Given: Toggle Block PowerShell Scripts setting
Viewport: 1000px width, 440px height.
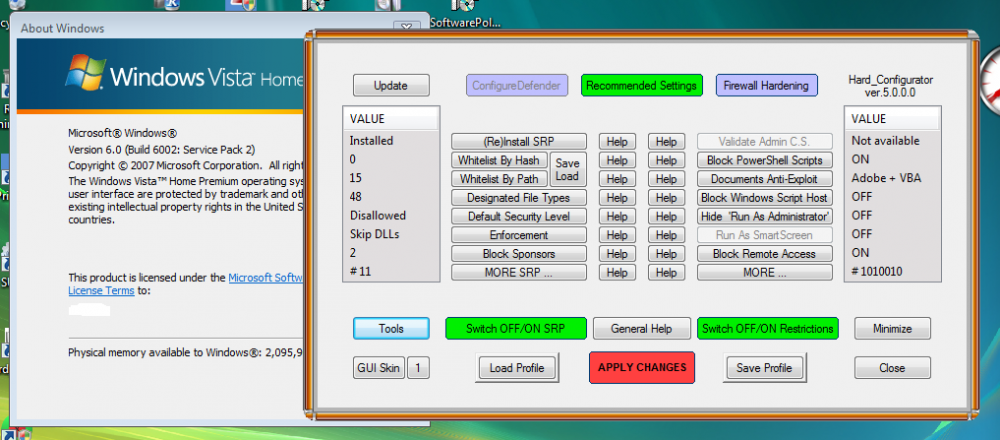Looking at the screenshot, I should 764,160.
